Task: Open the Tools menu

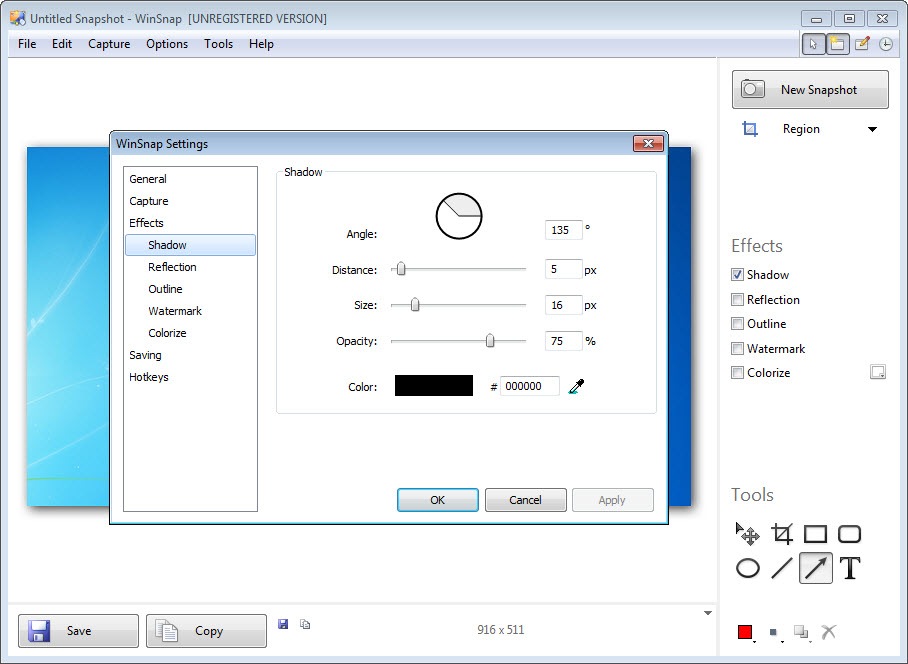Action: click(218, 44)
